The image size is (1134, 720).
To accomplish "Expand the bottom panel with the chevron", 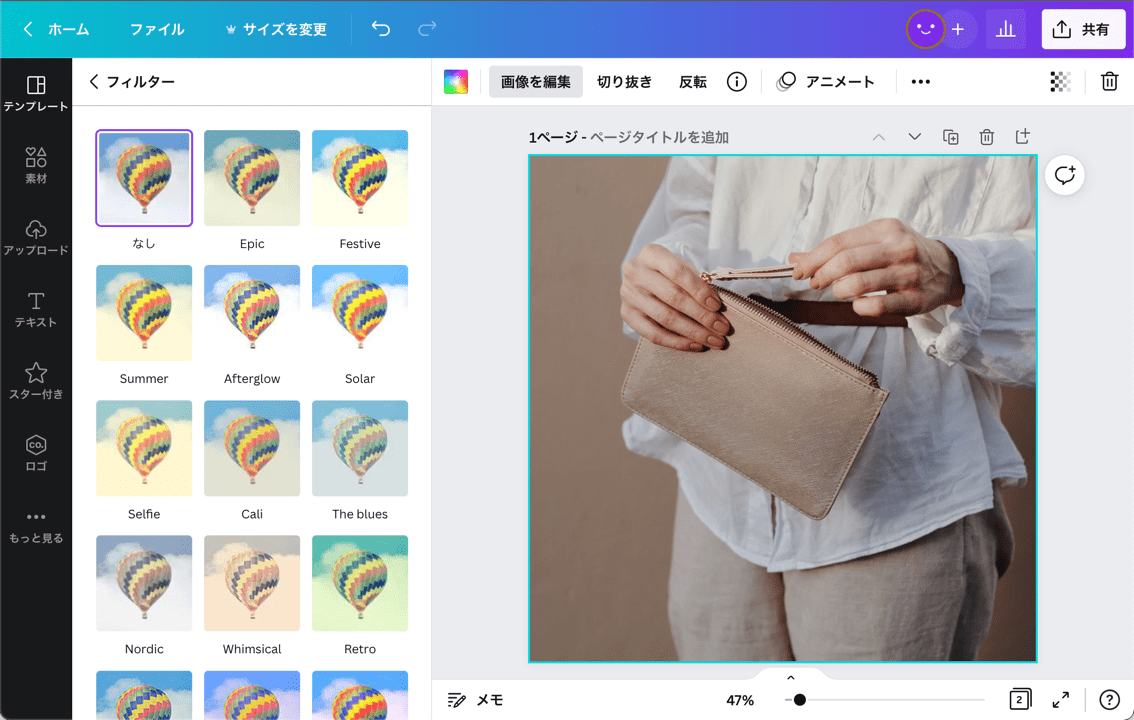I will (790, 677).
